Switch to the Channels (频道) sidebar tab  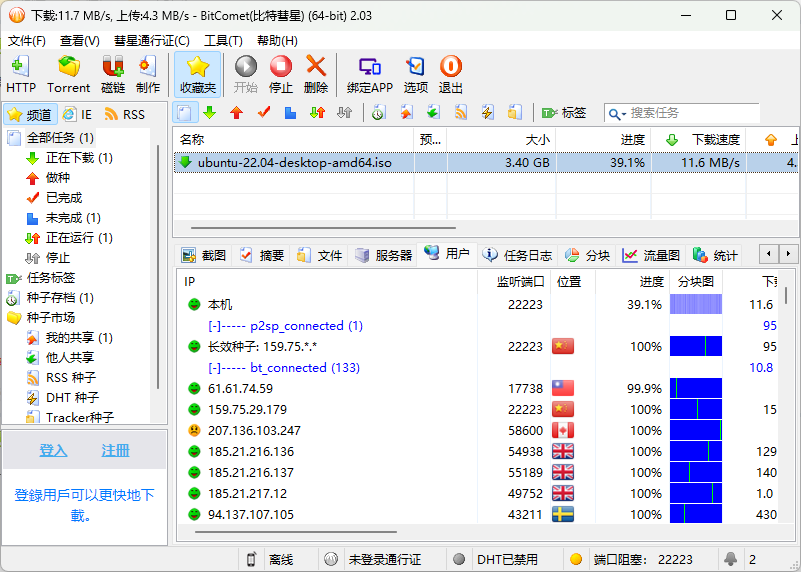pyautogui.click(x=30, y=114)
